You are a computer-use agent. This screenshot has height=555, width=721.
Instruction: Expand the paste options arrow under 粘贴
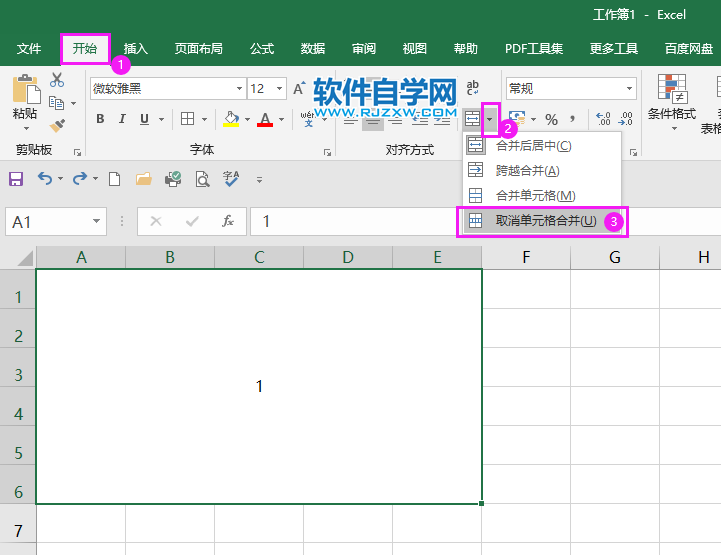tap(26, 128)
